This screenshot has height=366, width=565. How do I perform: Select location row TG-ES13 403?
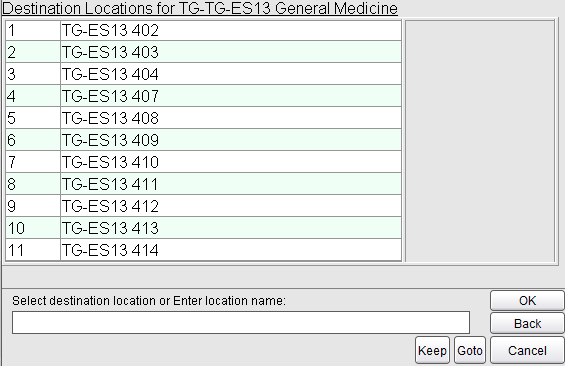[204, 52]
